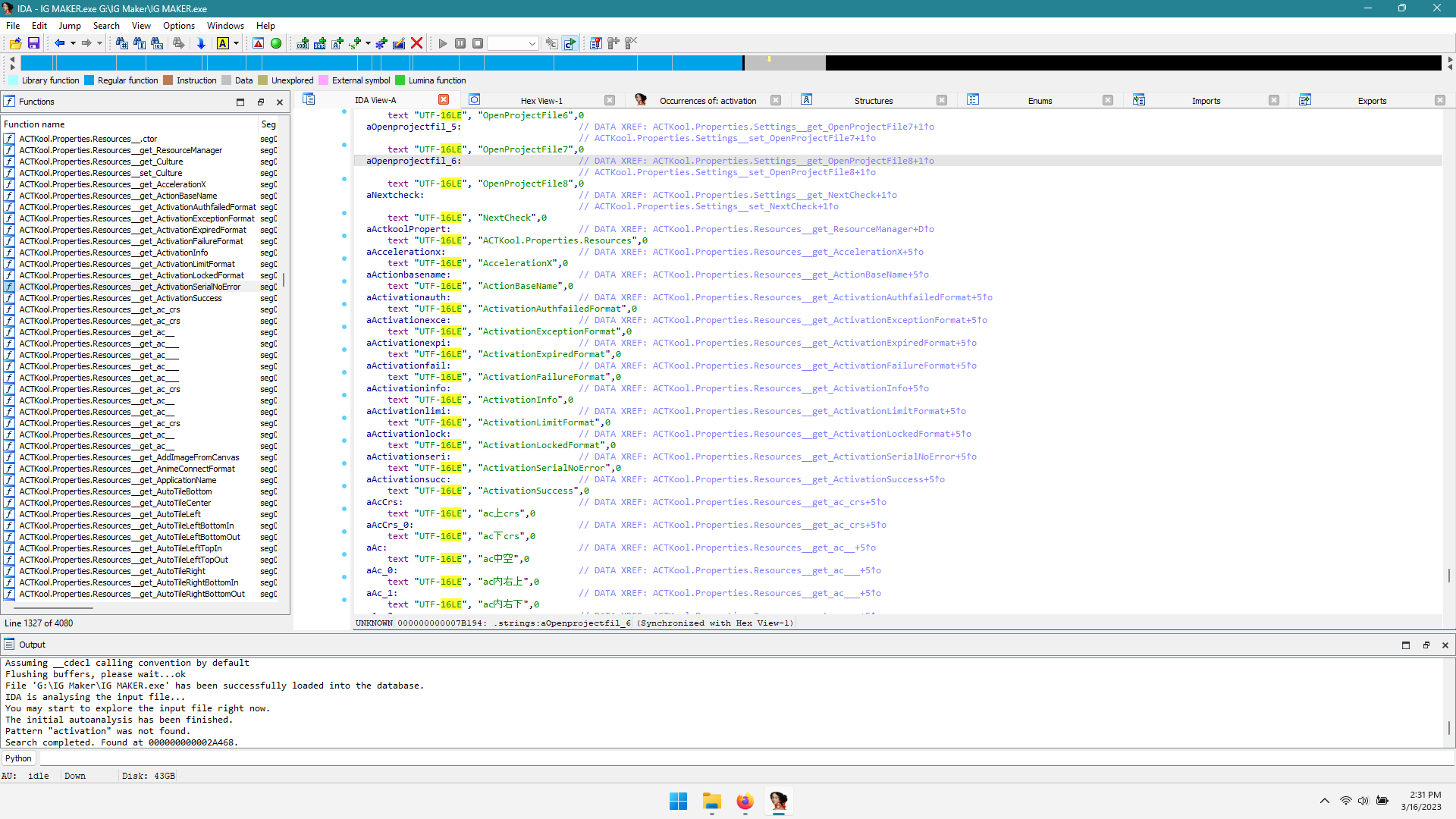This screenshot has height=819, width=1456.
Task: Expand the dropdown next to yellow A icon
Action: (x=236, y=43)
